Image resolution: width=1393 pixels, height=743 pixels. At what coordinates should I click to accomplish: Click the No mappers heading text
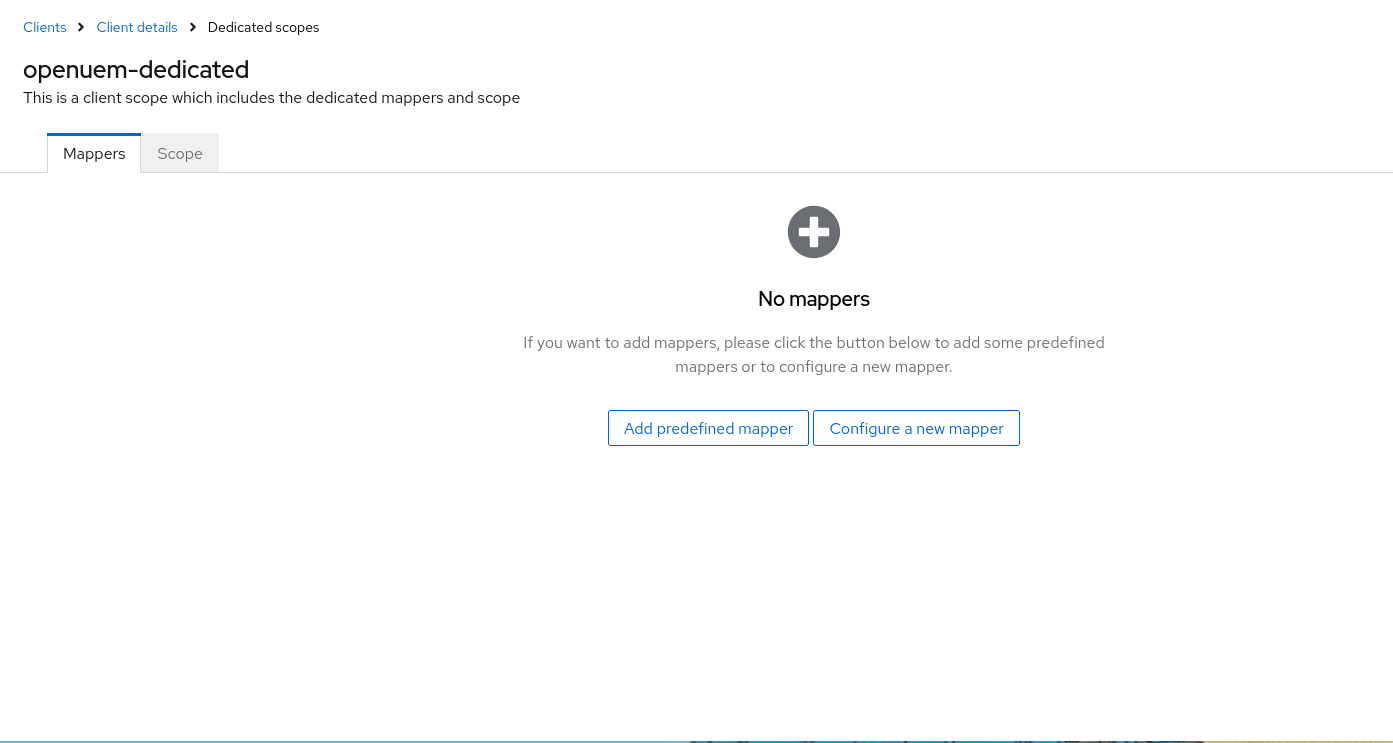(813, 298)
